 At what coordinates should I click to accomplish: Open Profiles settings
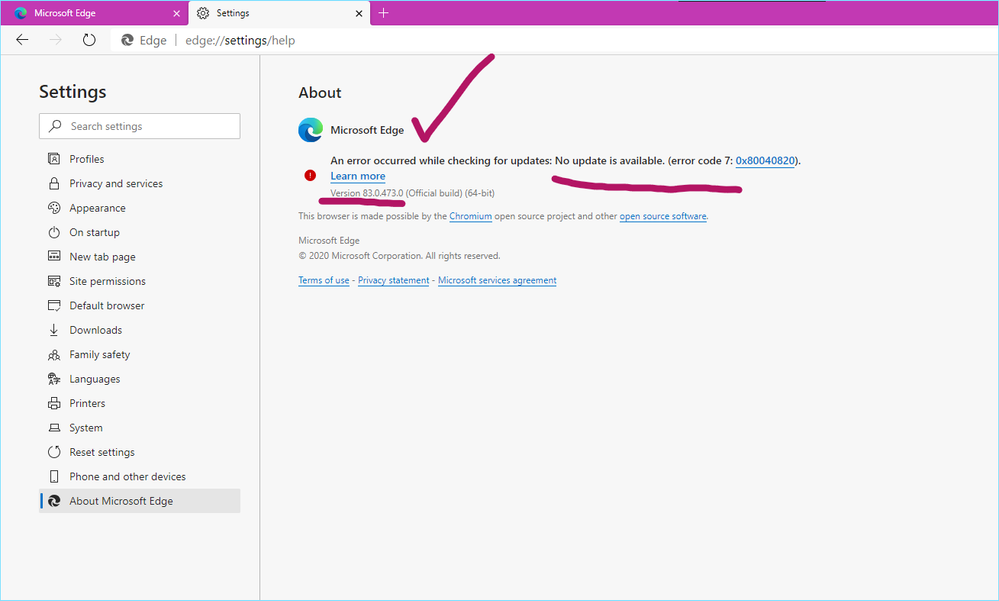pyautogui.click(x=140, y=159)
